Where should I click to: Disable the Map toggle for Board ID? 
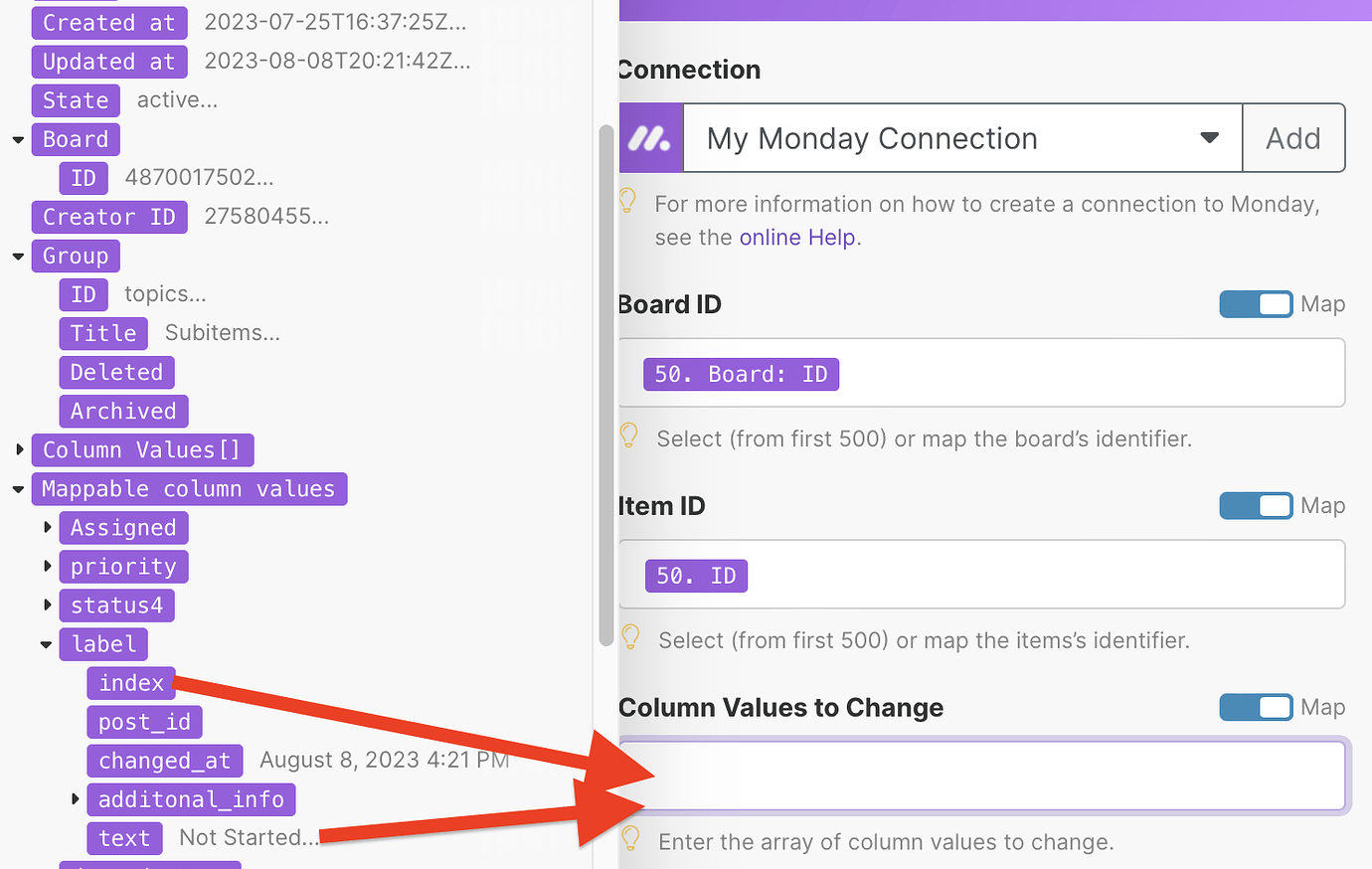1256,304
